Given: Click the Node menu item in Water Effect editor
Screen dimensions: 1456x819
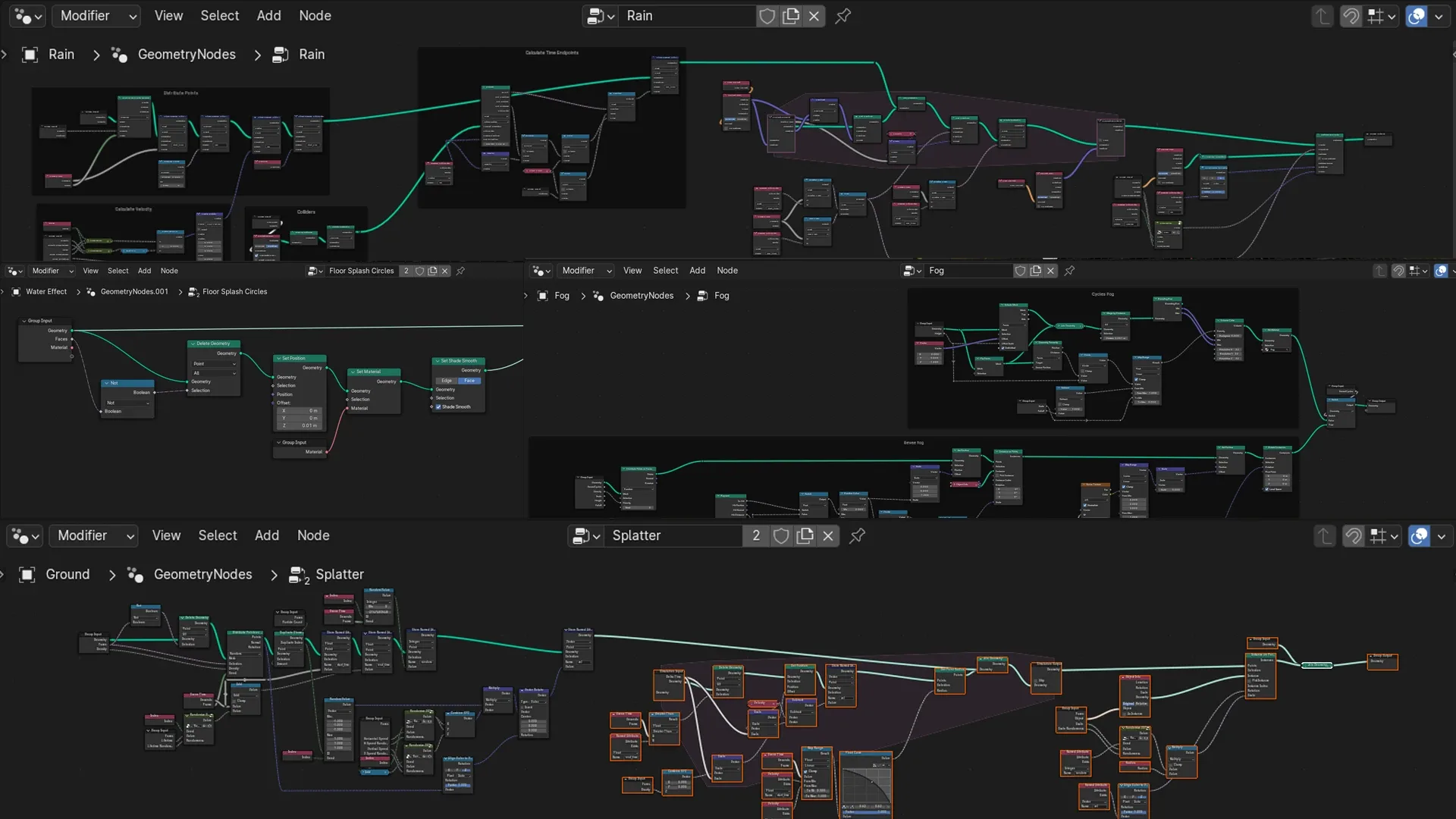Looking at the screenshot, I should [169, 270].
